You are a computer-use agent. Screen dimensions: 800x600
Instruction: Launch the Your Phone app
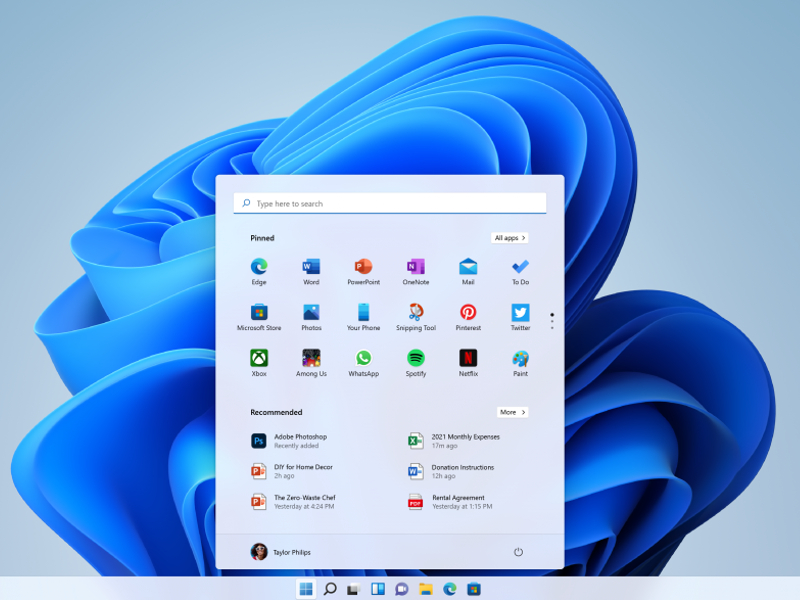point(363,317)
